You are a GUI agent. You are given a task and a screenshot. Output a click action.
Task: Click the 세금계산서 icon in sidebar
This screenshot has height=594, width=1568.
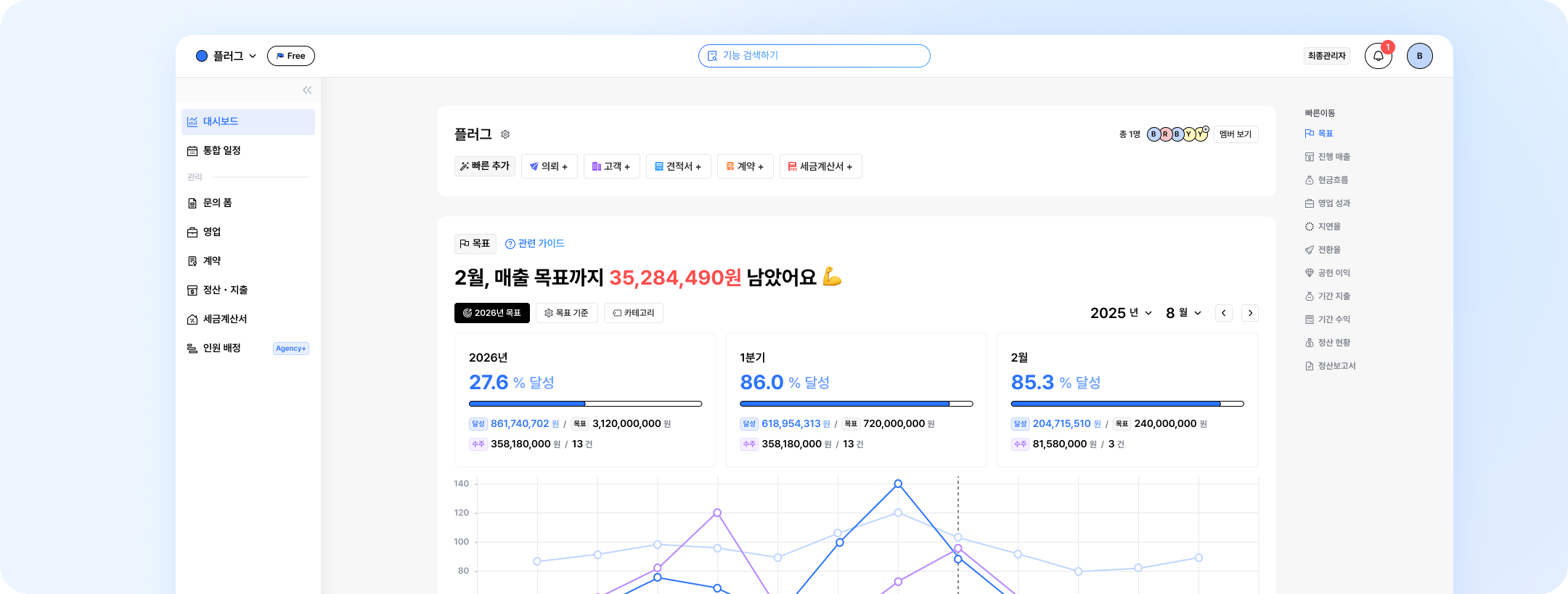pos(192,320)
